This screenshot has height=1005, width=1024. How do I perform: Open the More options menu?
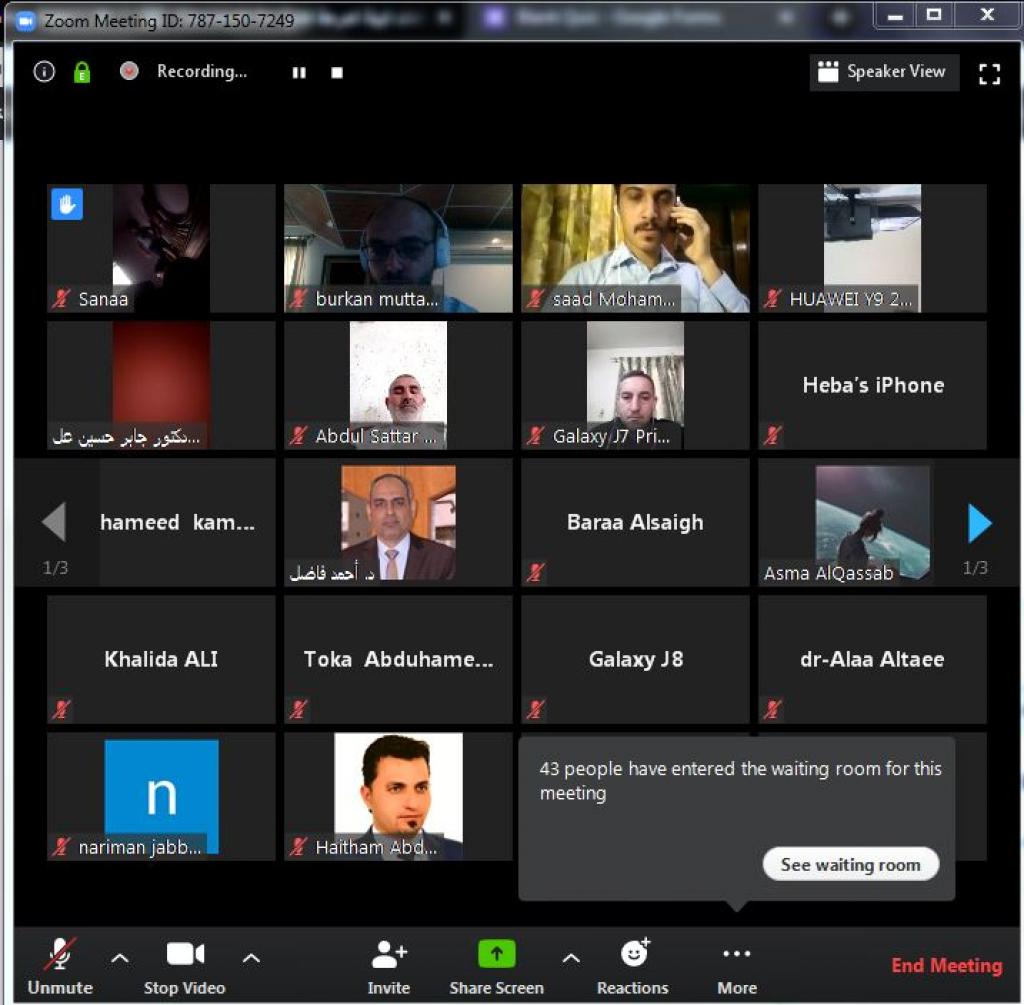(736, 955)
